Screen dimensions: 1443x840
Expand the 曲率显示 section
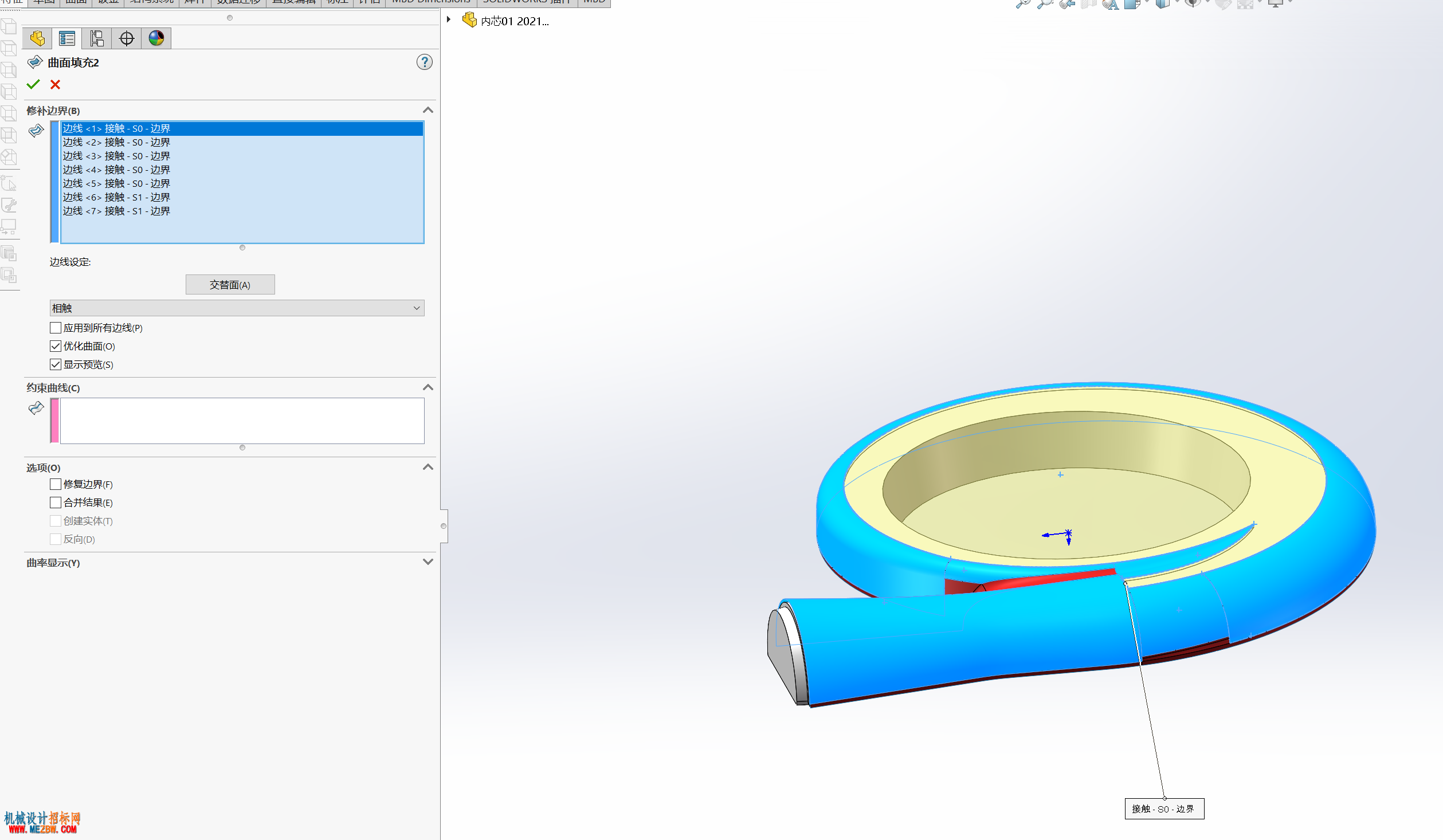pyautogui.click(x=428, y=562)
